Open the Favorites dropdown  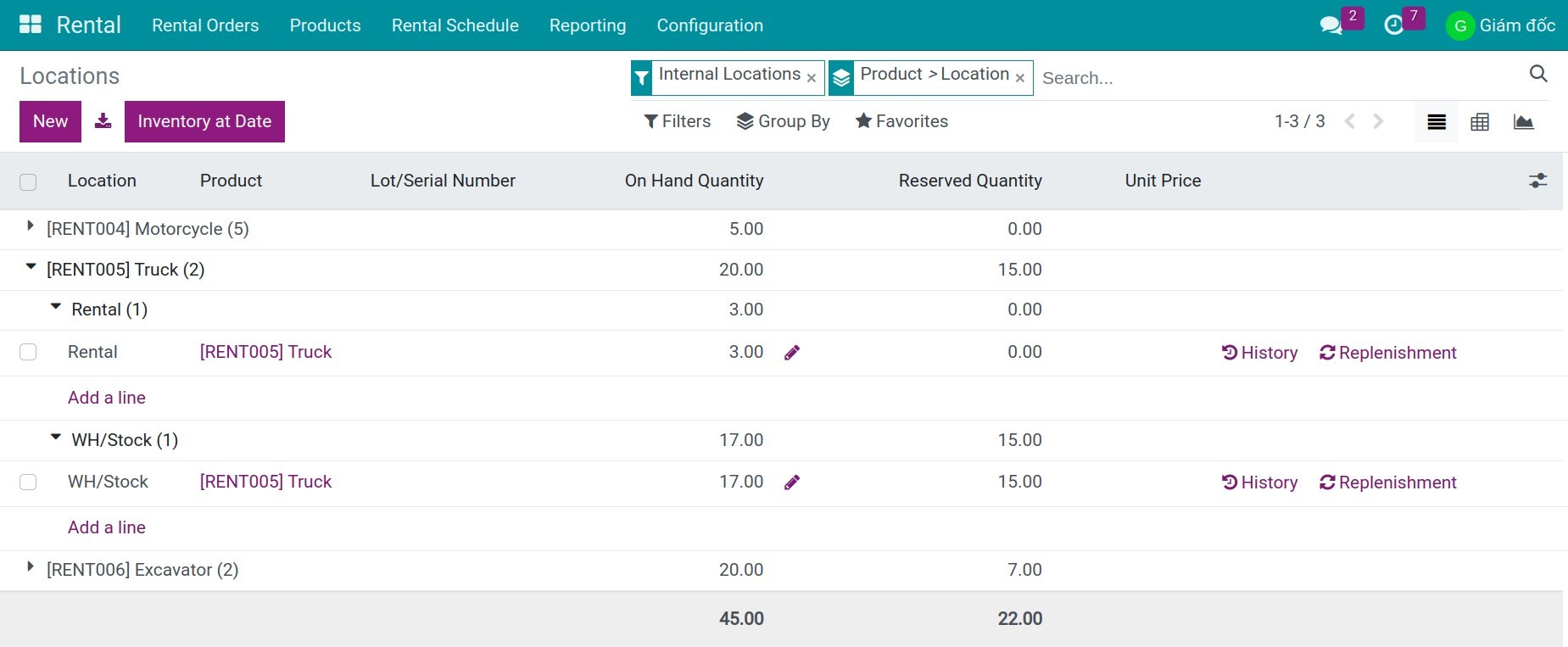click(x=901, y=121)
